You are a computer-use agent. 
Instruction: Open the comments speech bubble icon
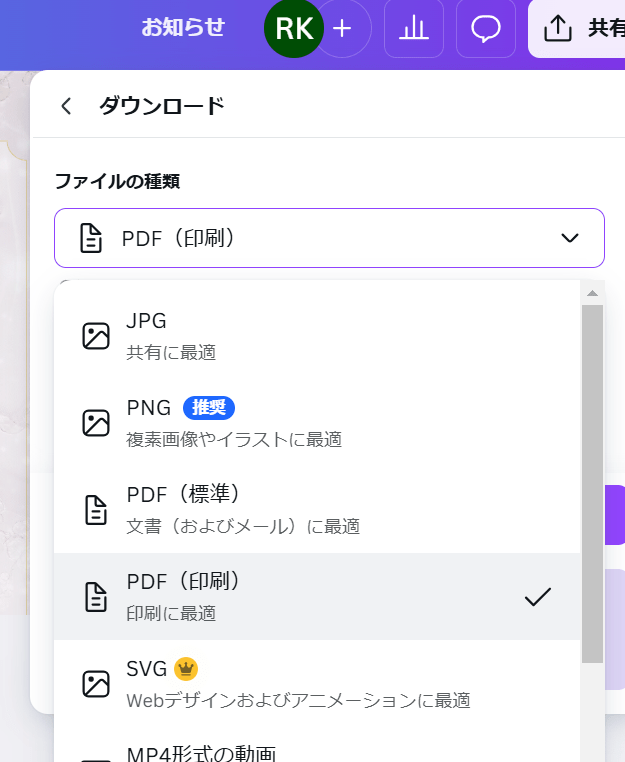click(486, 28)
